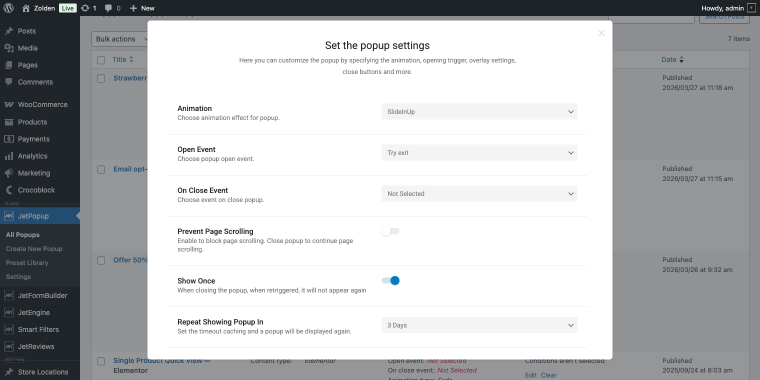Click the Products box icon
760x380 pixels.
pyautogui.click(x=9, y=122)
